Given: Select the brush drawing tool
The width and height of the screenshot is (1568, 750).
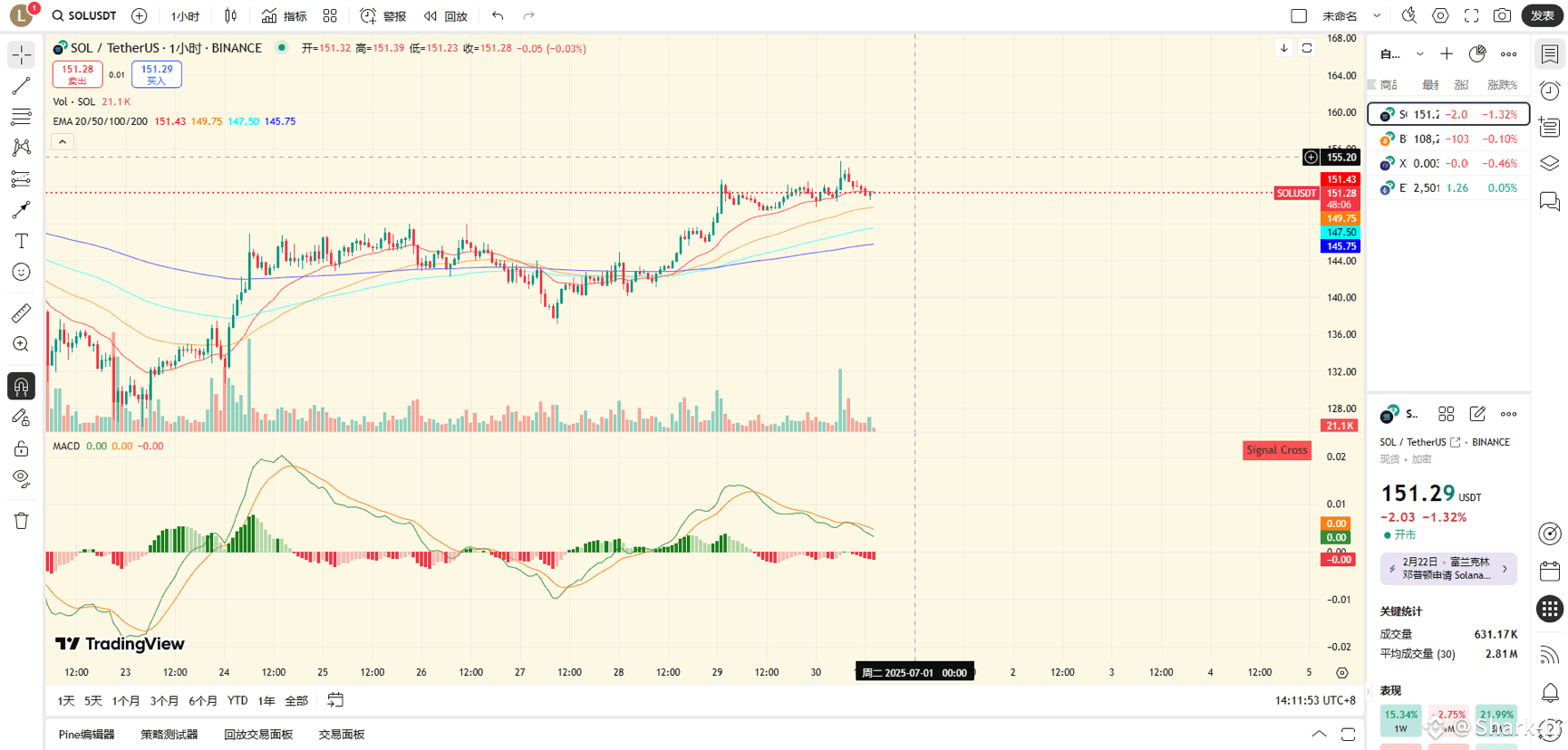Looking at the screenshot, I should point(21,209).
